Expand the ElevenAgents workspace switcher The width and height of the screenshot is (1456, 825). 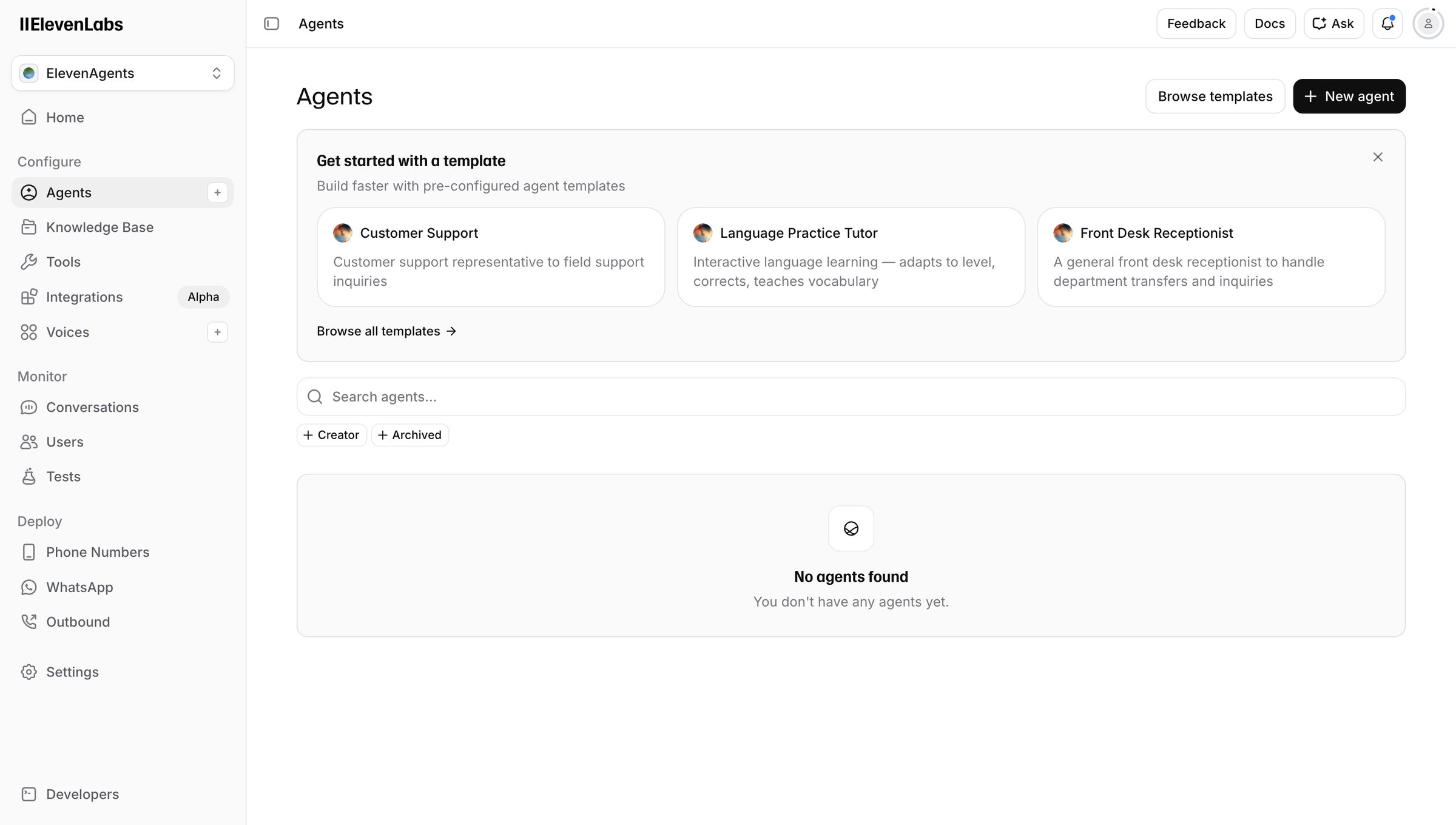point(123,73)
